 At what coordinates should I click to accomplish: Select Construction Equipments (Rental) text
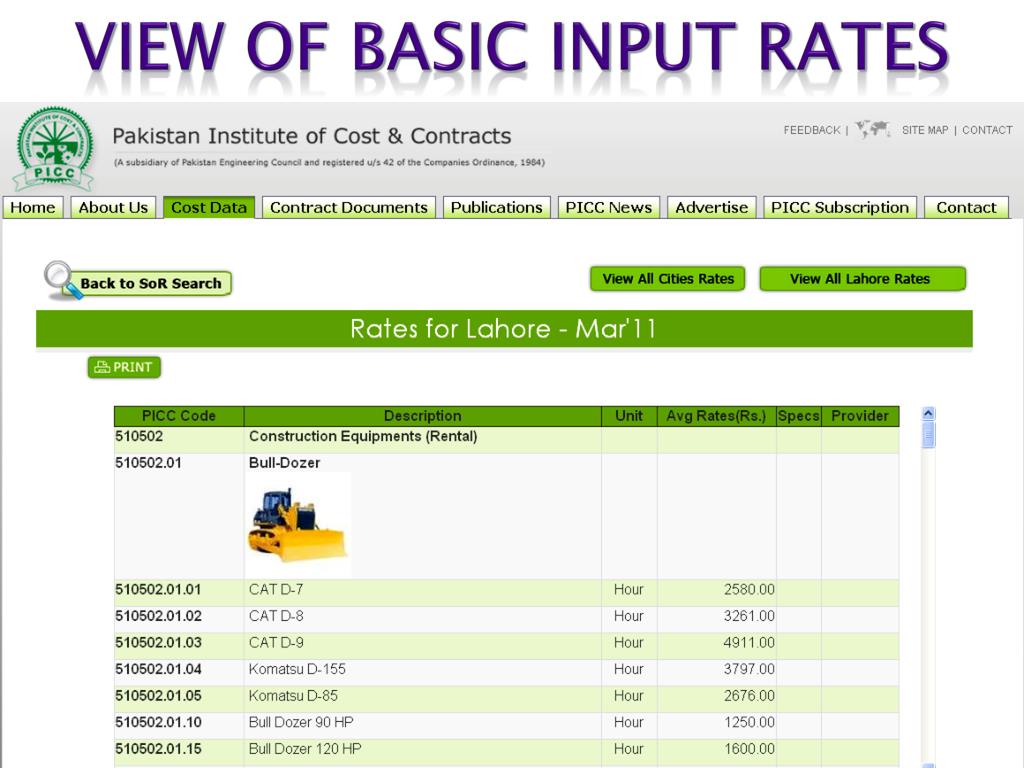point(363,436)
